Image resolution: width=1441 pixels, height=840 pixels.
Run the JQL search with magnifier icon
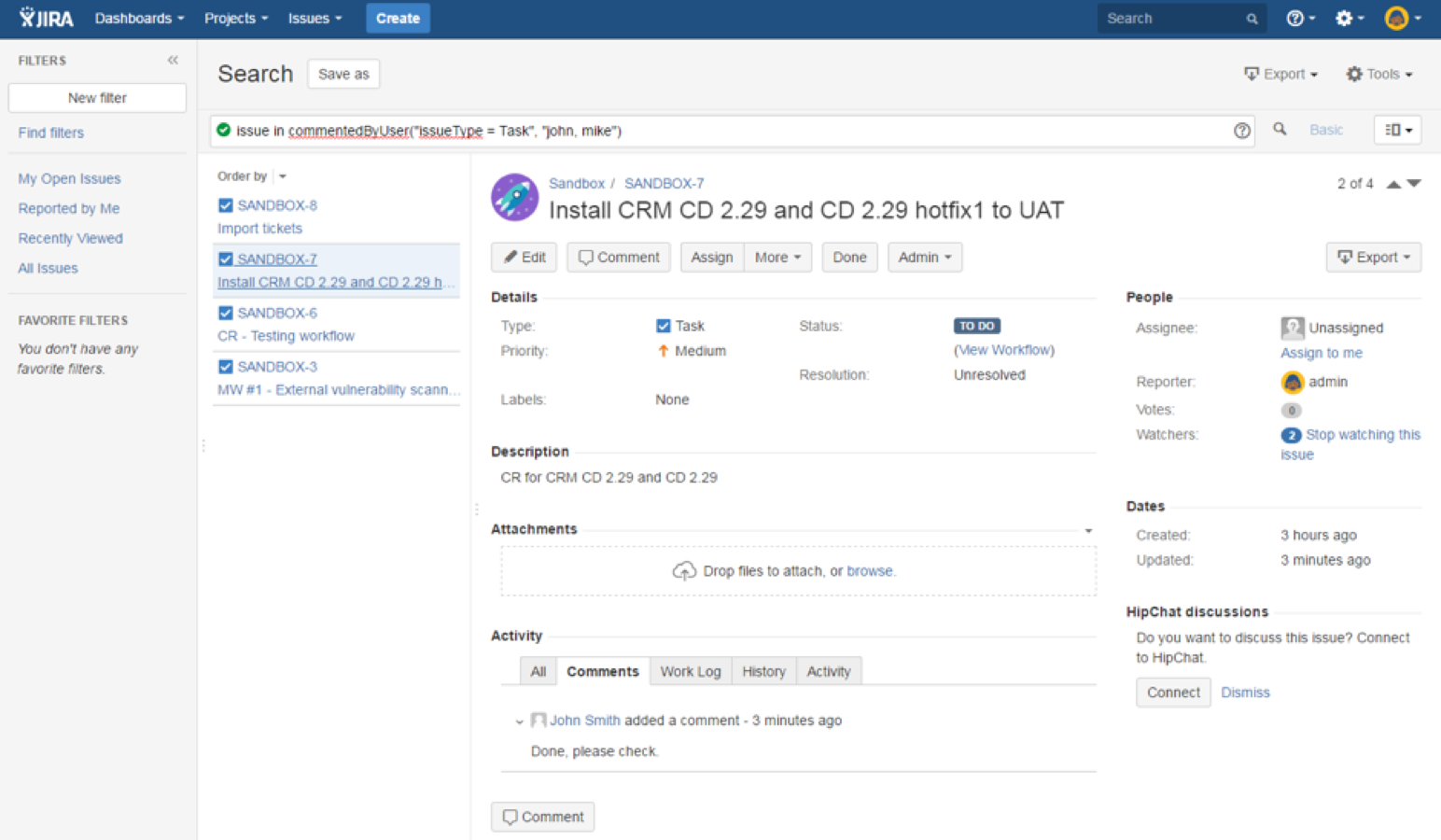(1280, 130)
